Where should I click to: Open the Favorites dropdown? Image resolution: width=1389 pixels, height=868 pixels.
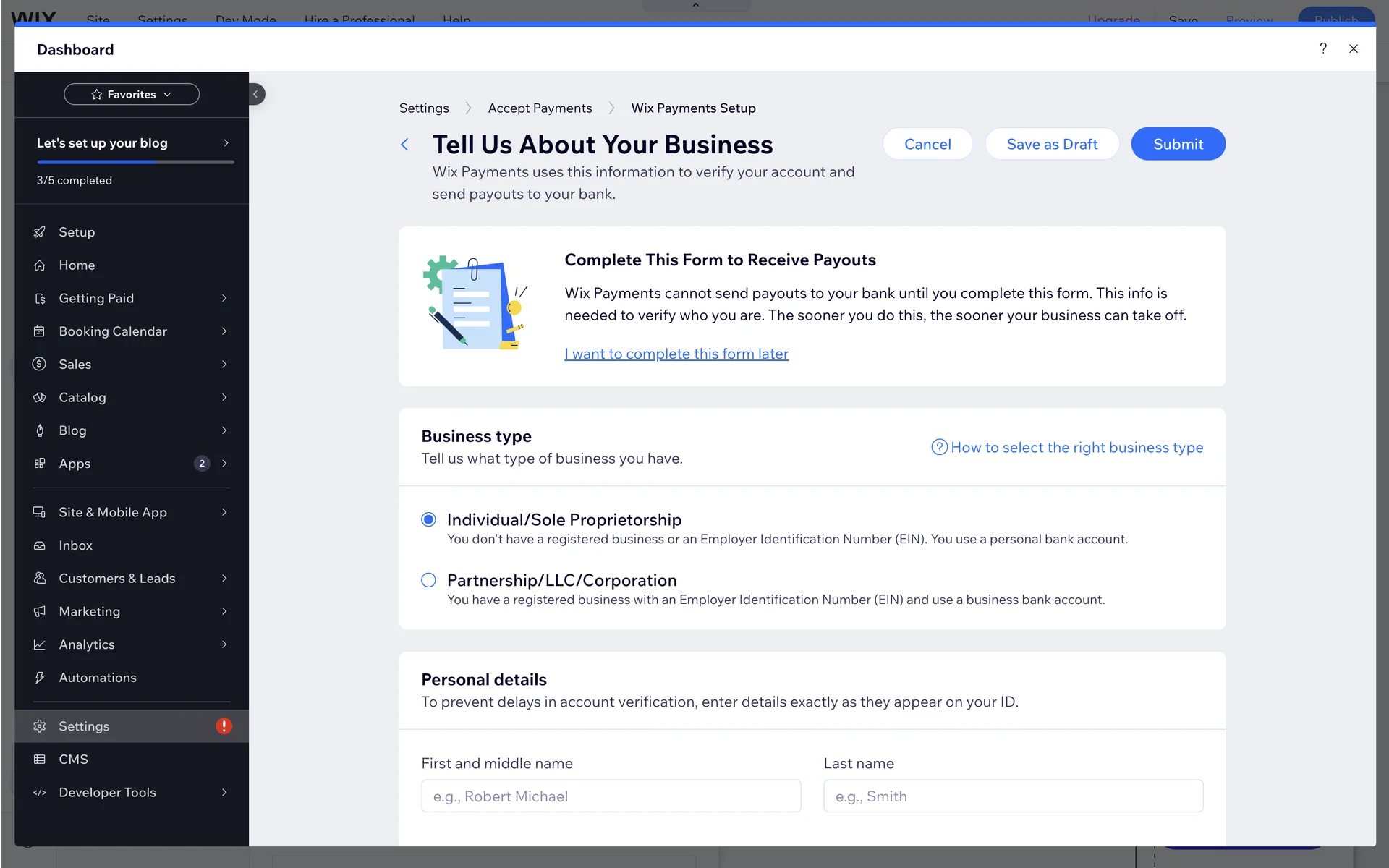click(x=132, y=94)
